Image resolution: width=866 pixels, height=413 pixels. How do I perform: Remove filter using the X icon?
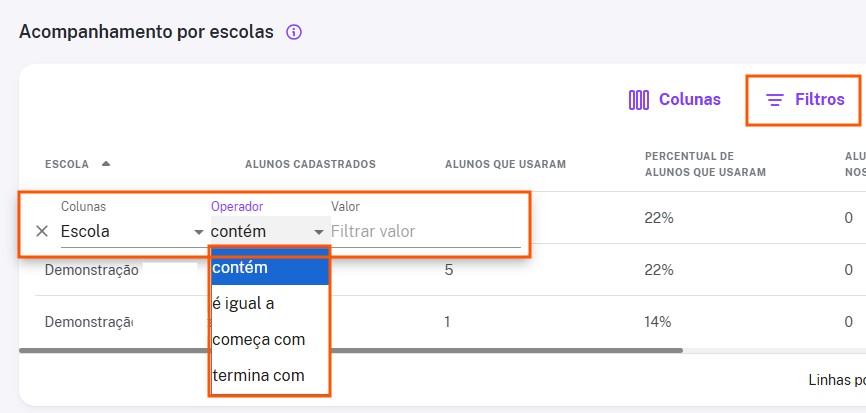point(42,231)
